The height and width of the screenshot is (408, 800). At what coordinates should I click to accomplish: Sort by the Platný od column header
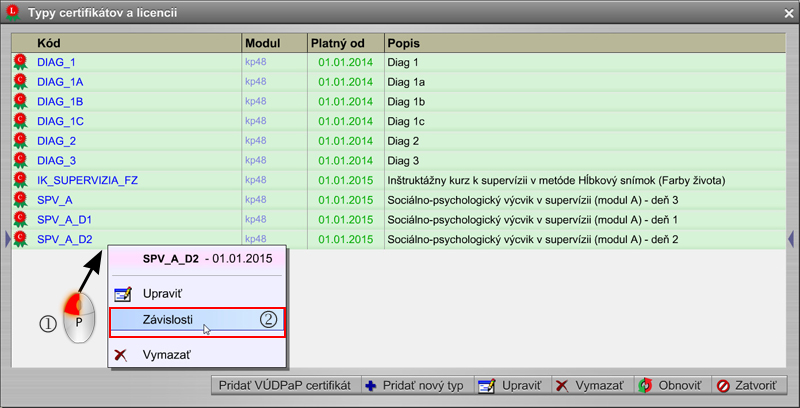(345, 43)
